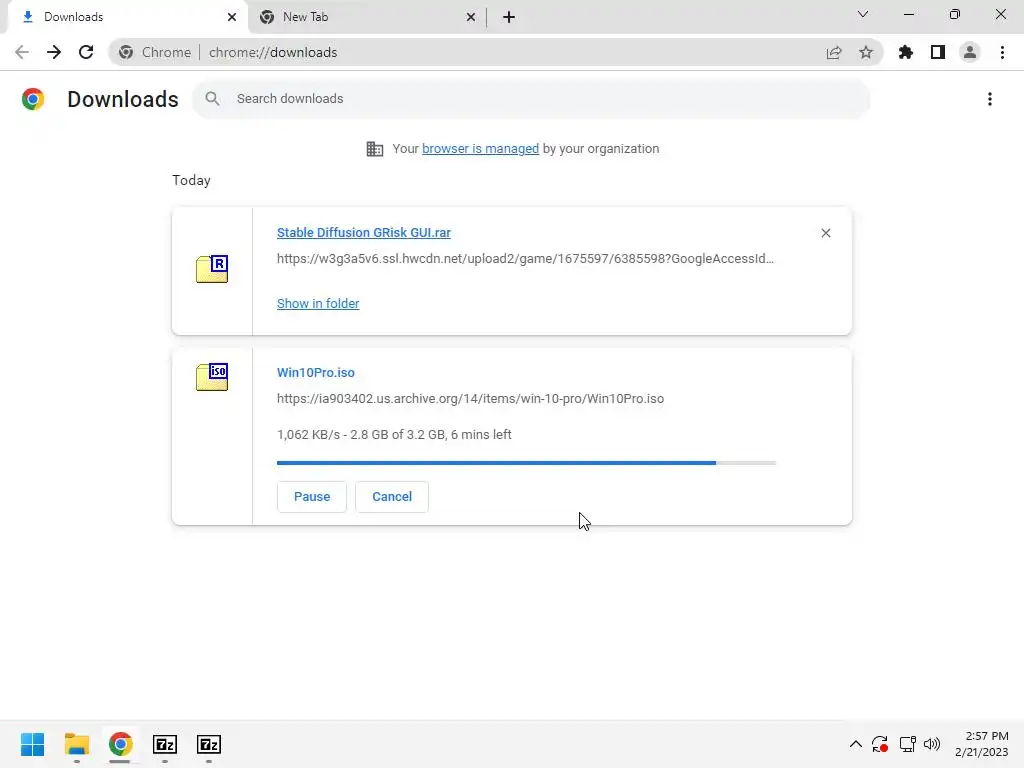Close the New Tab tab
Viewport: 1024px width, 768px height.
click(471, 17)
